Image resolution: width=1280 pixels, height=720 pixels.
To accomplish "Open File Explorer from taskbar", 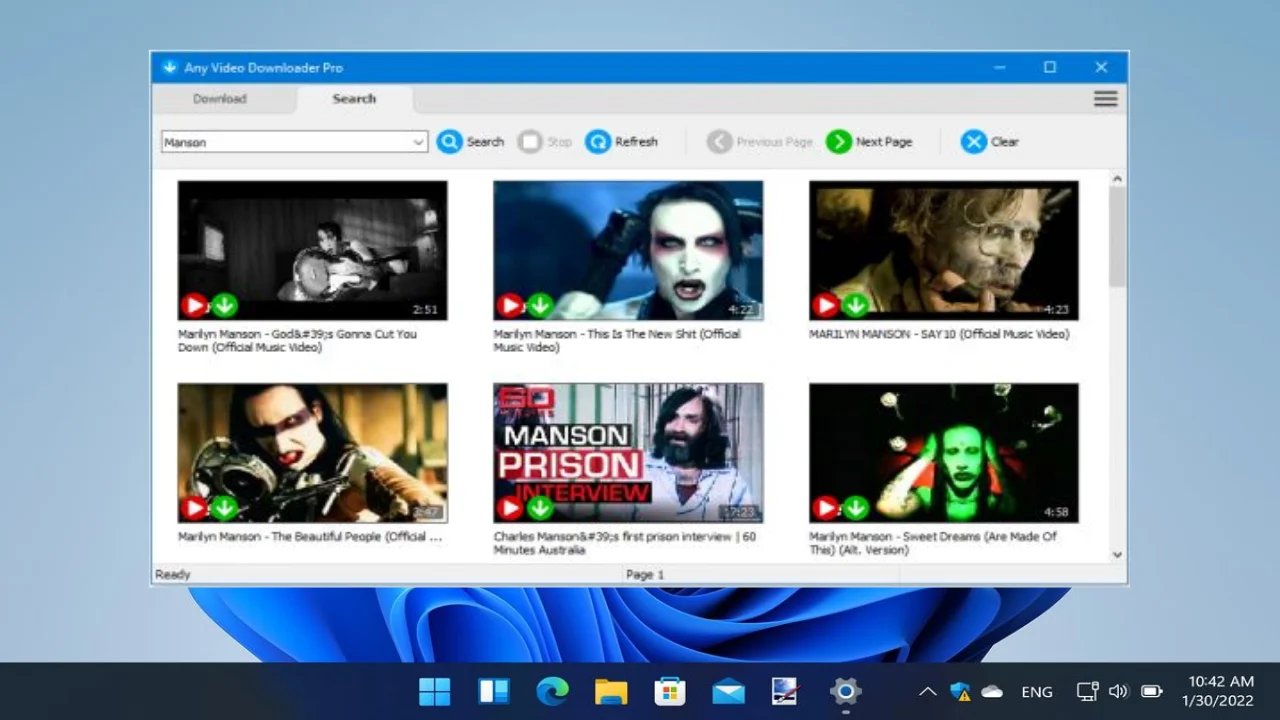I will pos(611,691).
